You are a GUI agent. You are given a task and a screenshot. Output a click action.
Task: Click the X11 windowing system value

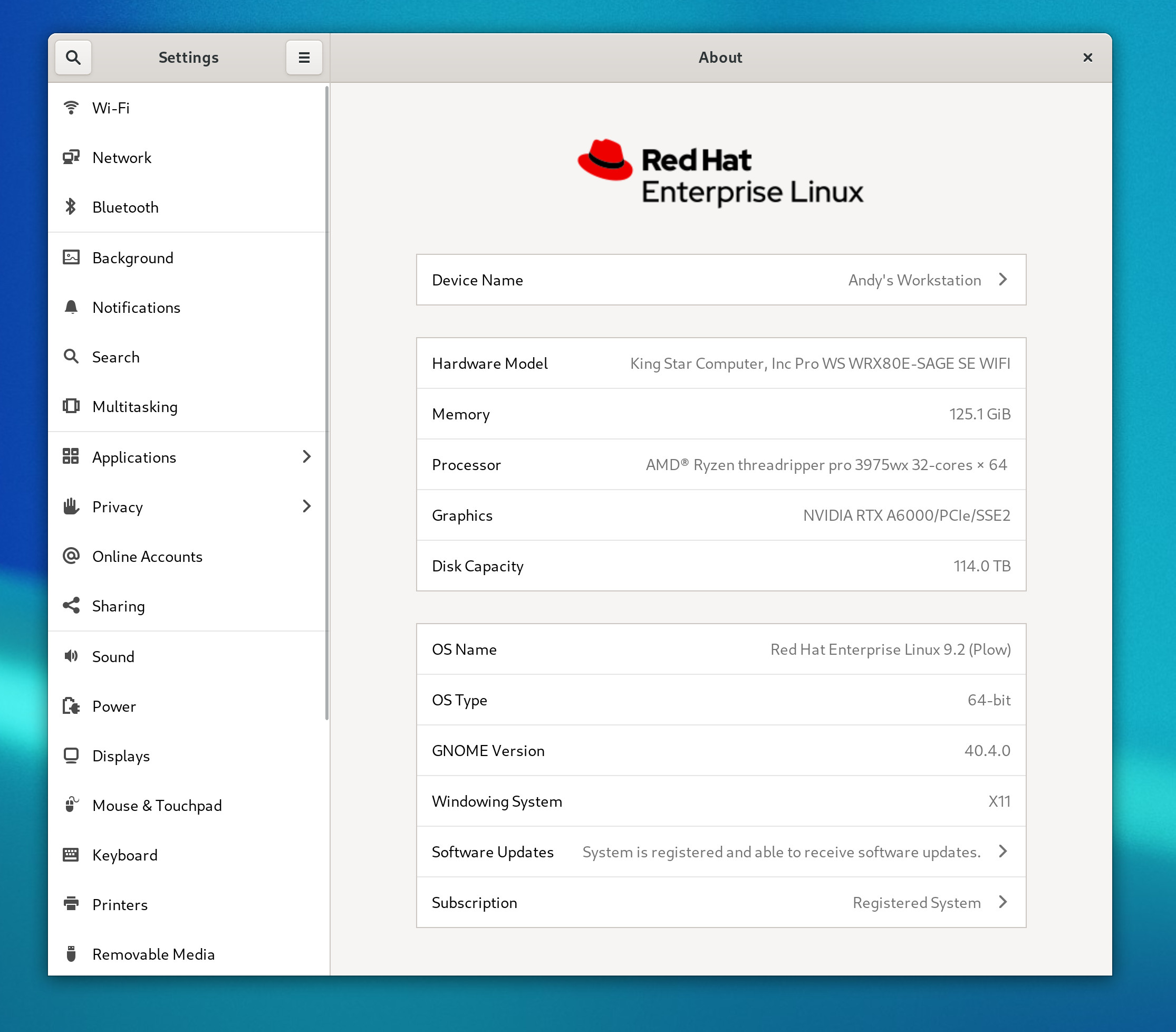(x=999, y=801)
